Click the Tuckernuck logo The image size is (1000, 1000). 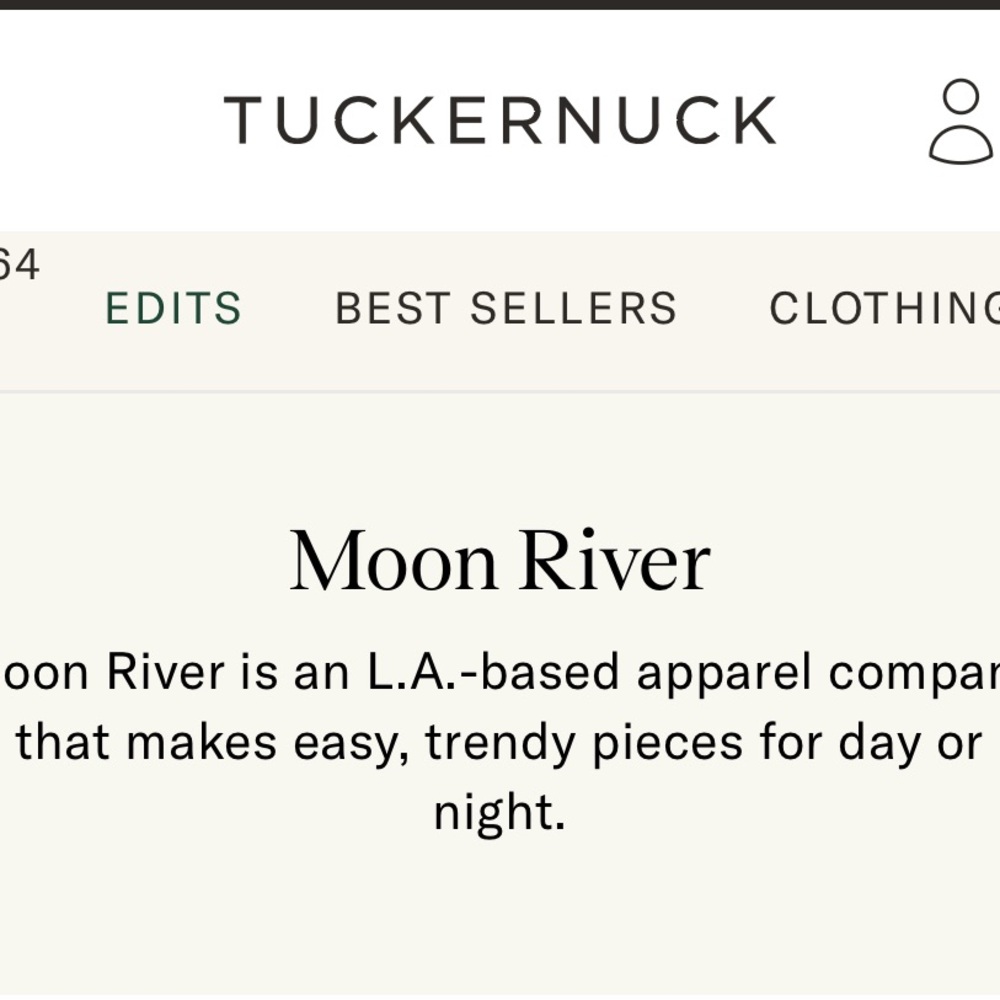coord(500,120)
